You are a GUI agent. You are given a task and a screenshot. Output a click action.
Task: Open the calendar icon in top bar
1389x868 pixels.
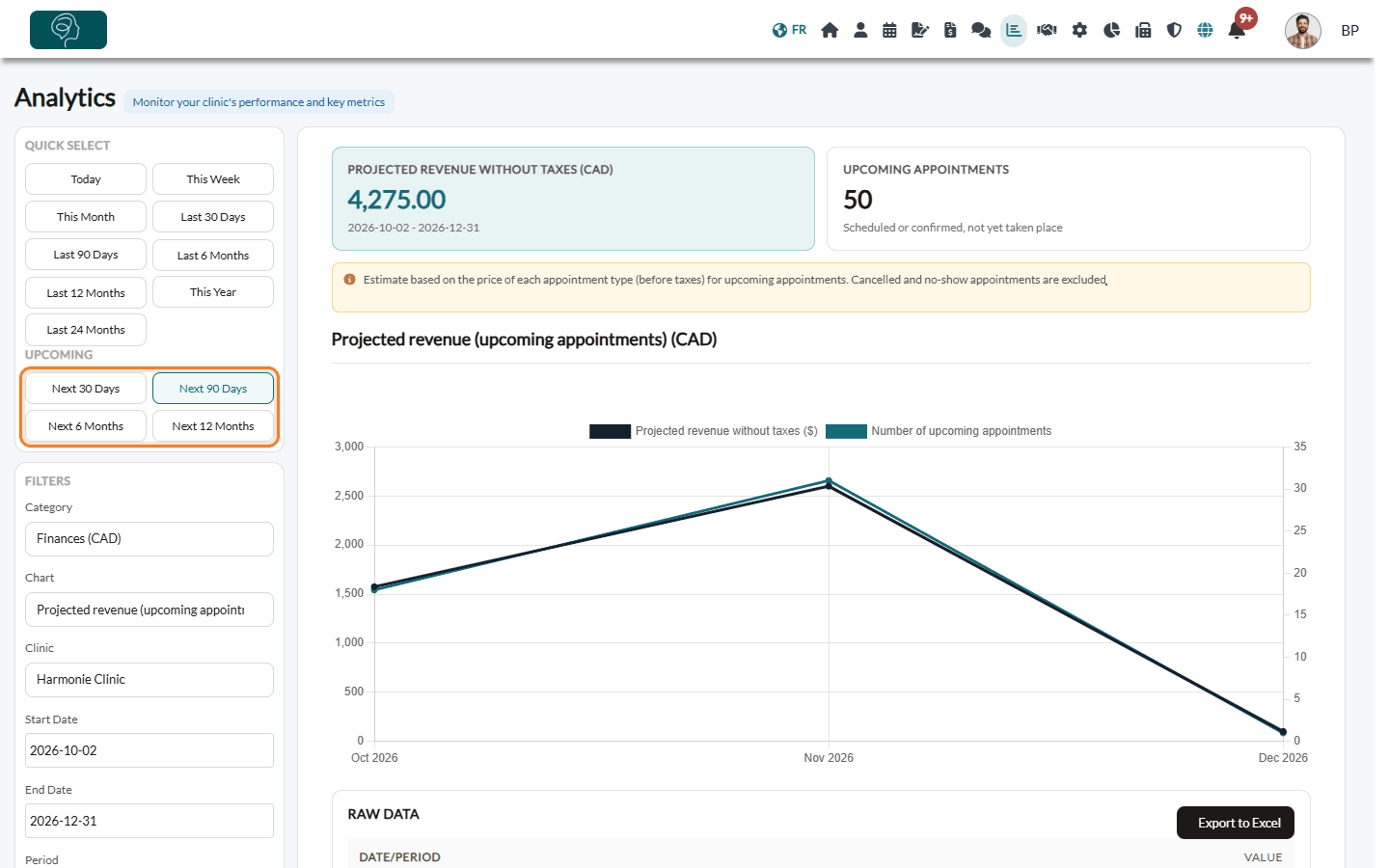[x=889, y=30]
